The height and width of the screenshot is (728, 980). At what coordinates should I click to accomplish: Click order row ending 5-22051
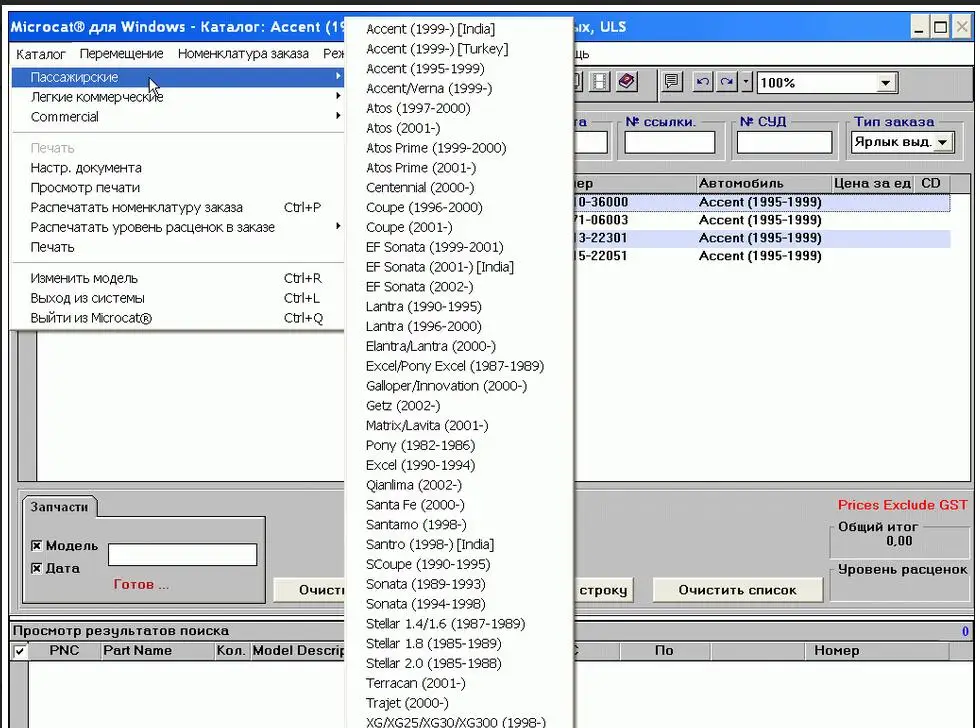[x=762, y=256]
